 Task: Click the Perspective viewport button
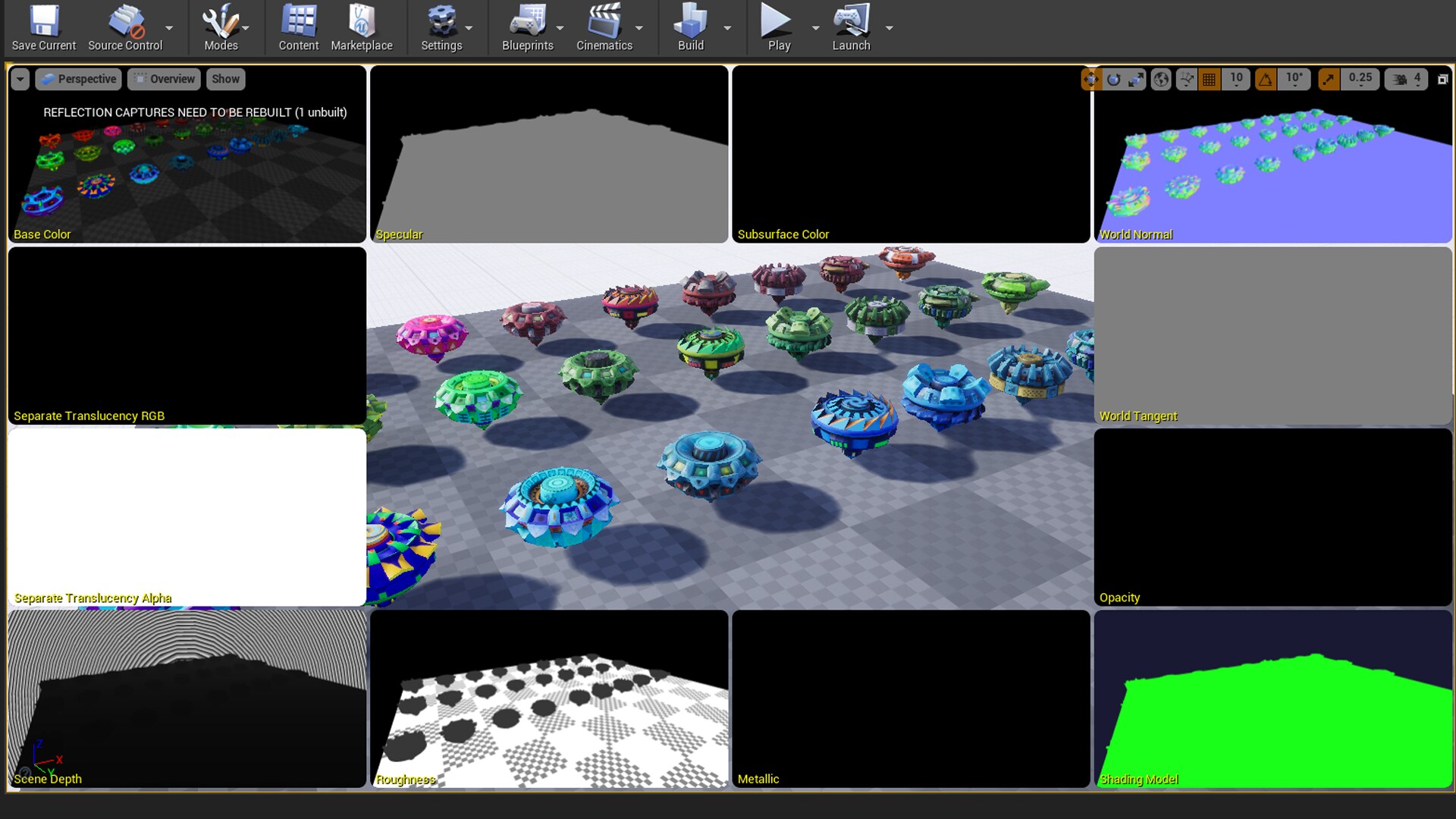(x=77, y=79)
